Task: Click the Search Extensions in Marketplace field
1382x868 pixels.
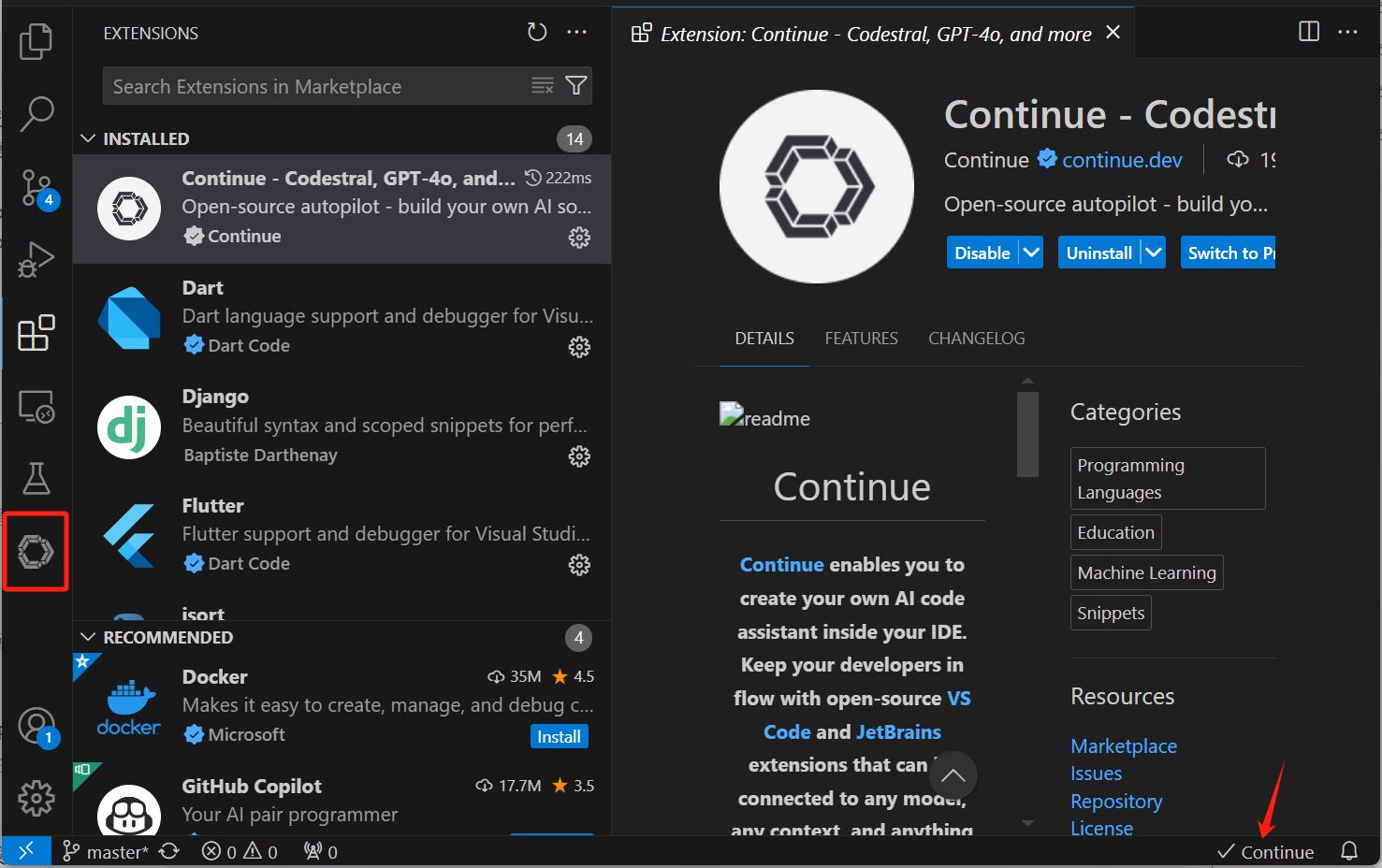Action: 318,86
